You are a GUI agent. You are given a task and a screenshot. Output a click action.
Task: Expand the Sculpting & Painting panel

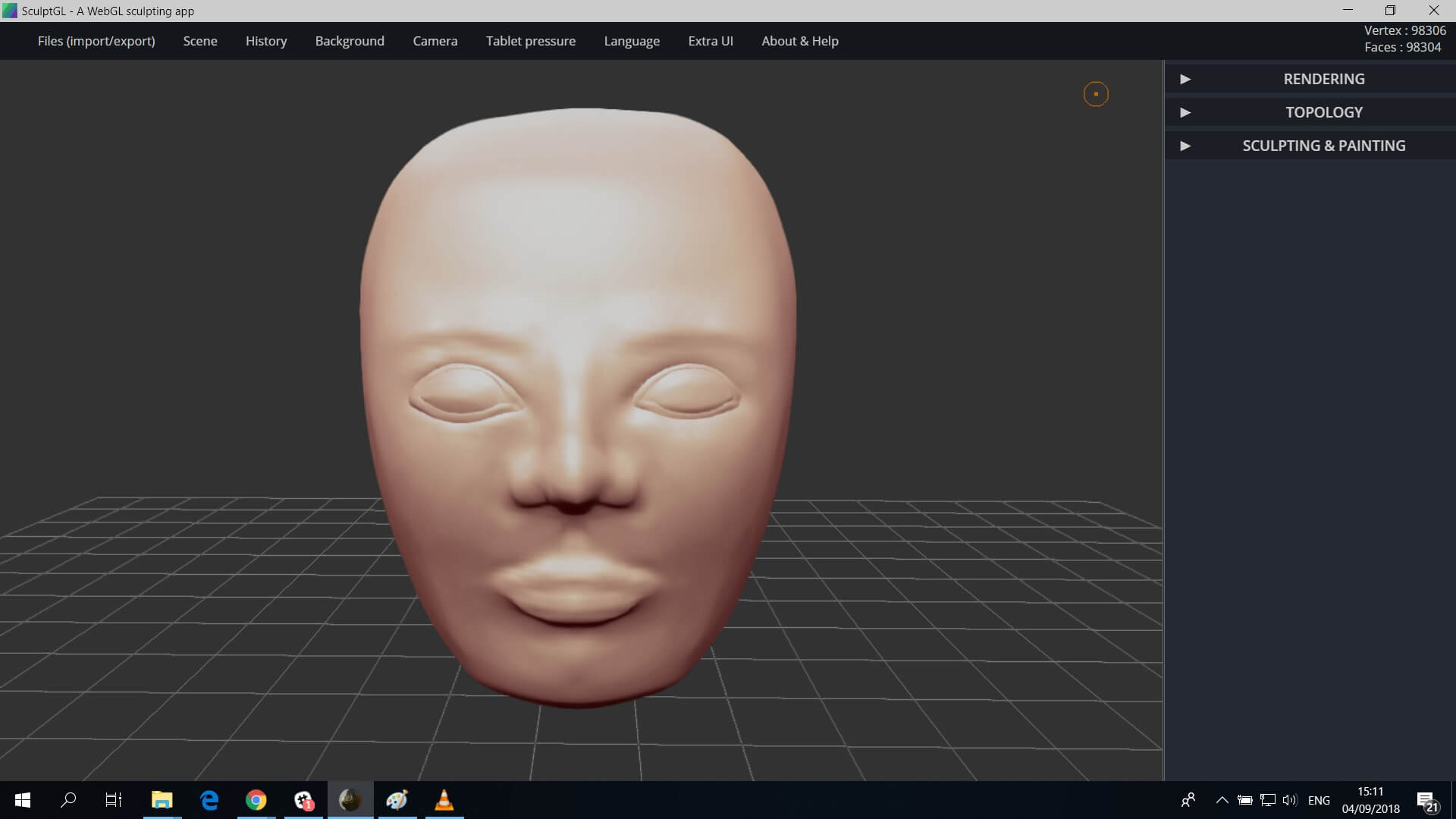[1185, 145]
